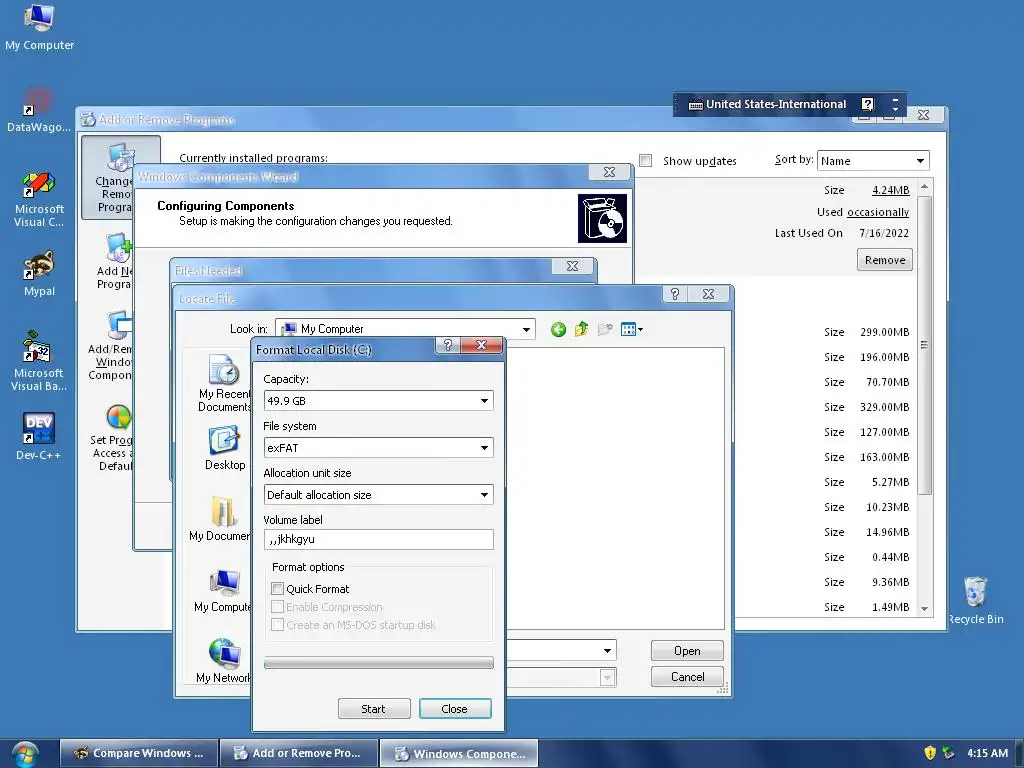The image size is (1024, 768).
Task: Expand the file name combo box arrow
Action: (x=607, y=650)
